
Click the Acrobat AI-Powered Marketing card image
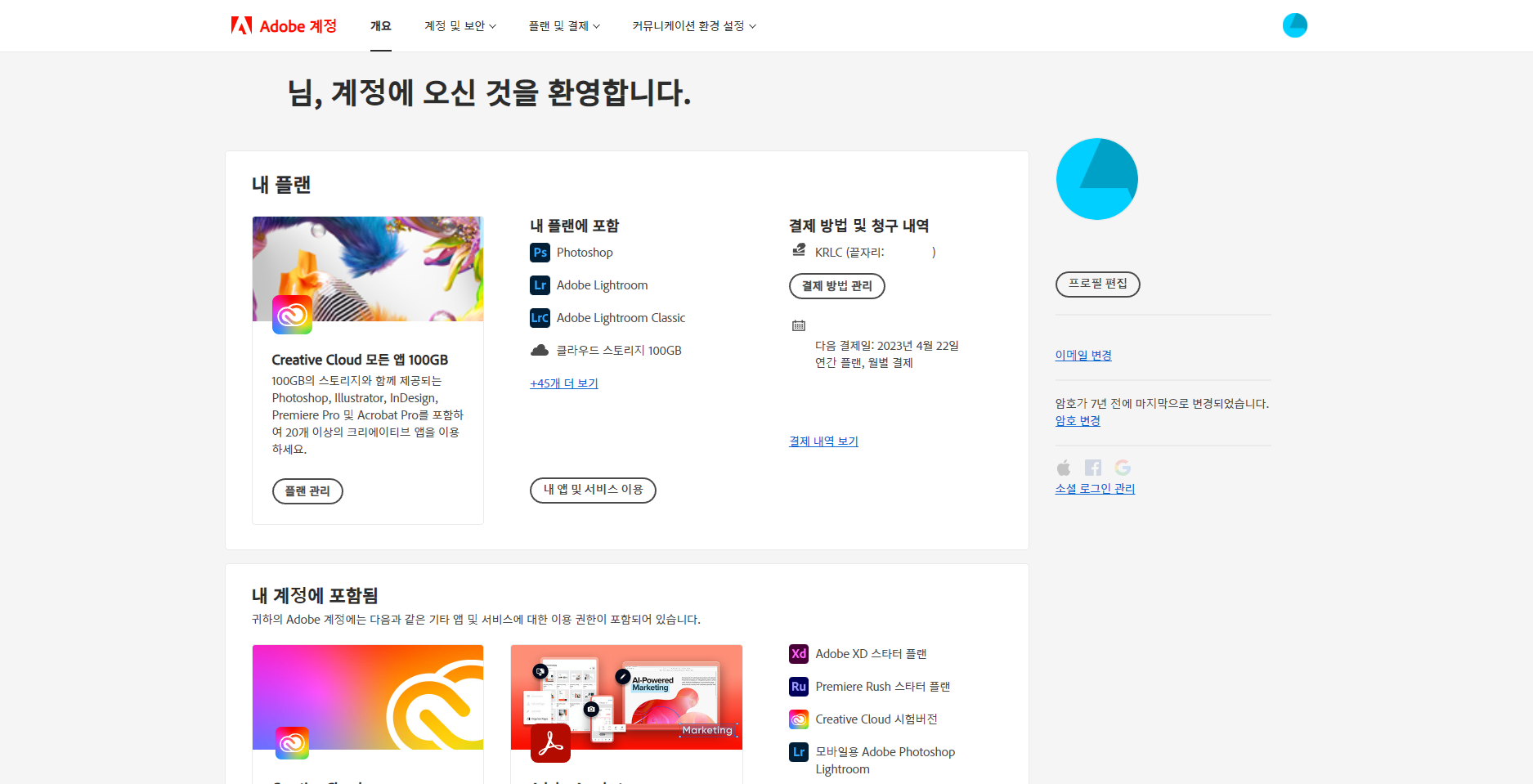(626, 697)
